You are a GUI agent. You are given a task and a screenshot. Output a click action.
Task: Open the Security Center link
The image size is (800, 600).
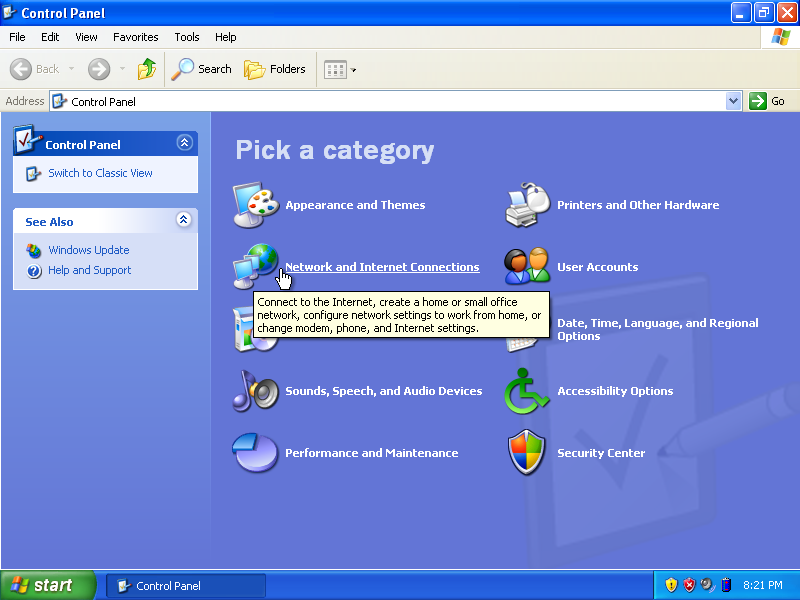(x=601, y=453)
